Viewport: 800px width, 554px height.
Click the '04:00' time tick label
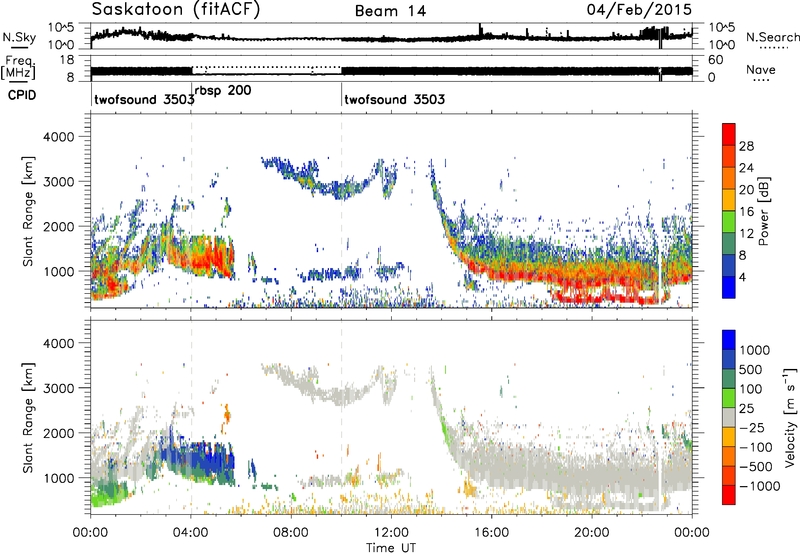pyautogui.click(x=191, y=533)
